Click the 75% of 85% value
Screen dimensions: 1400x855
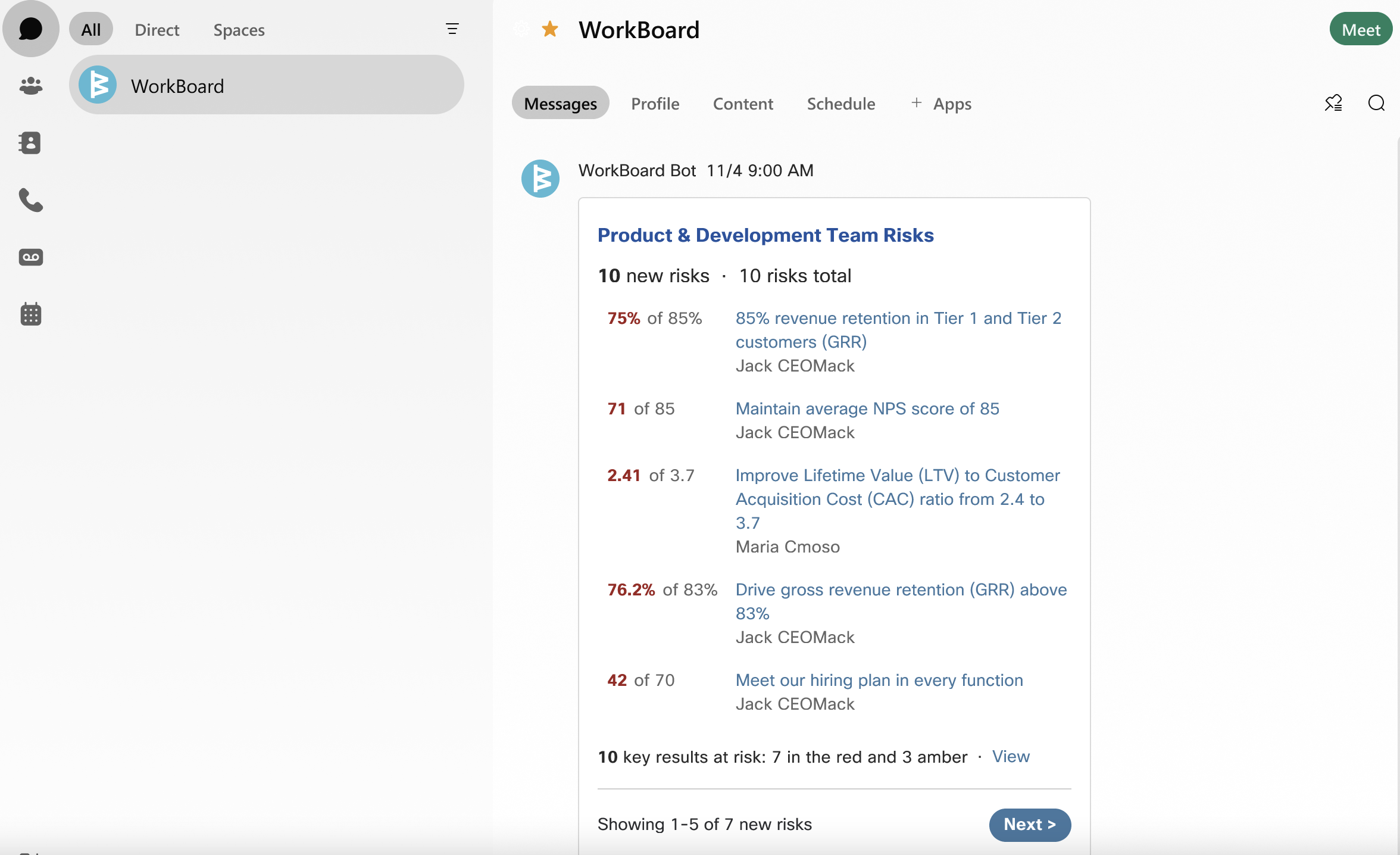click(654, 318)
